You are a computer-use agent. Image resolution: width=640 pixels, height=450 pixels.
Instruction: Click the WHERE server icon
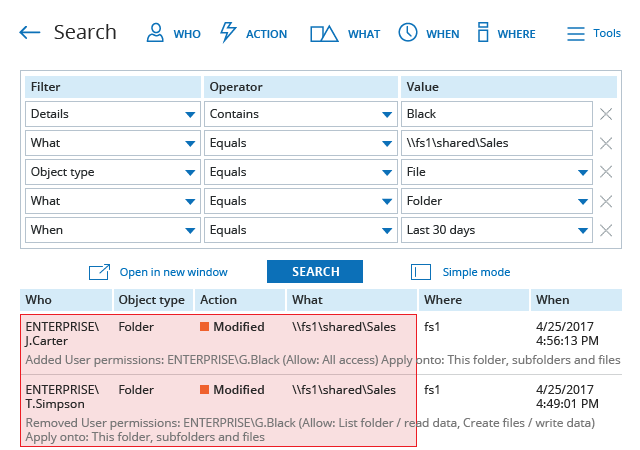(483, 32)
